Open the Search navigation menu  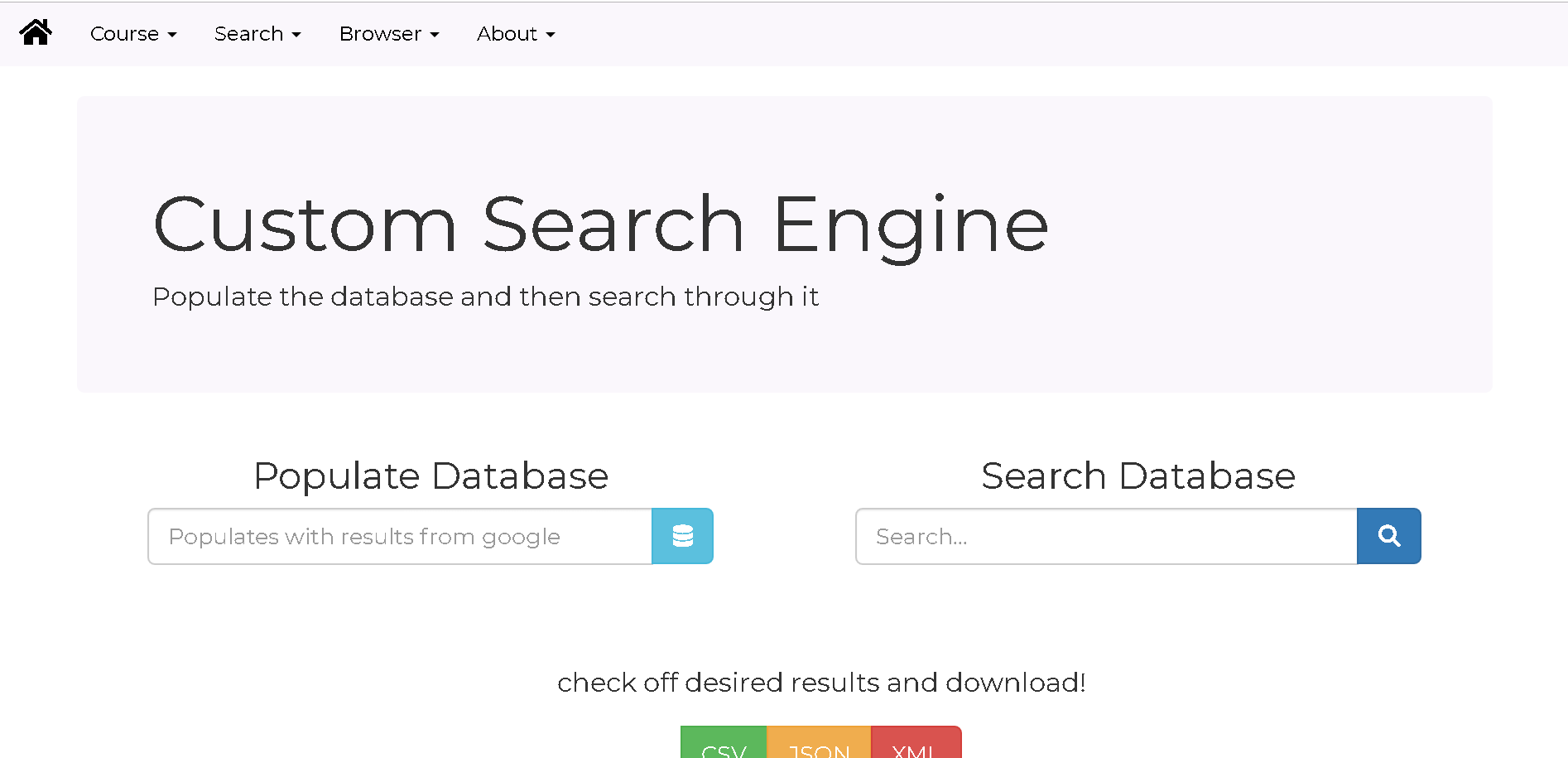click(x=248, y=34)
